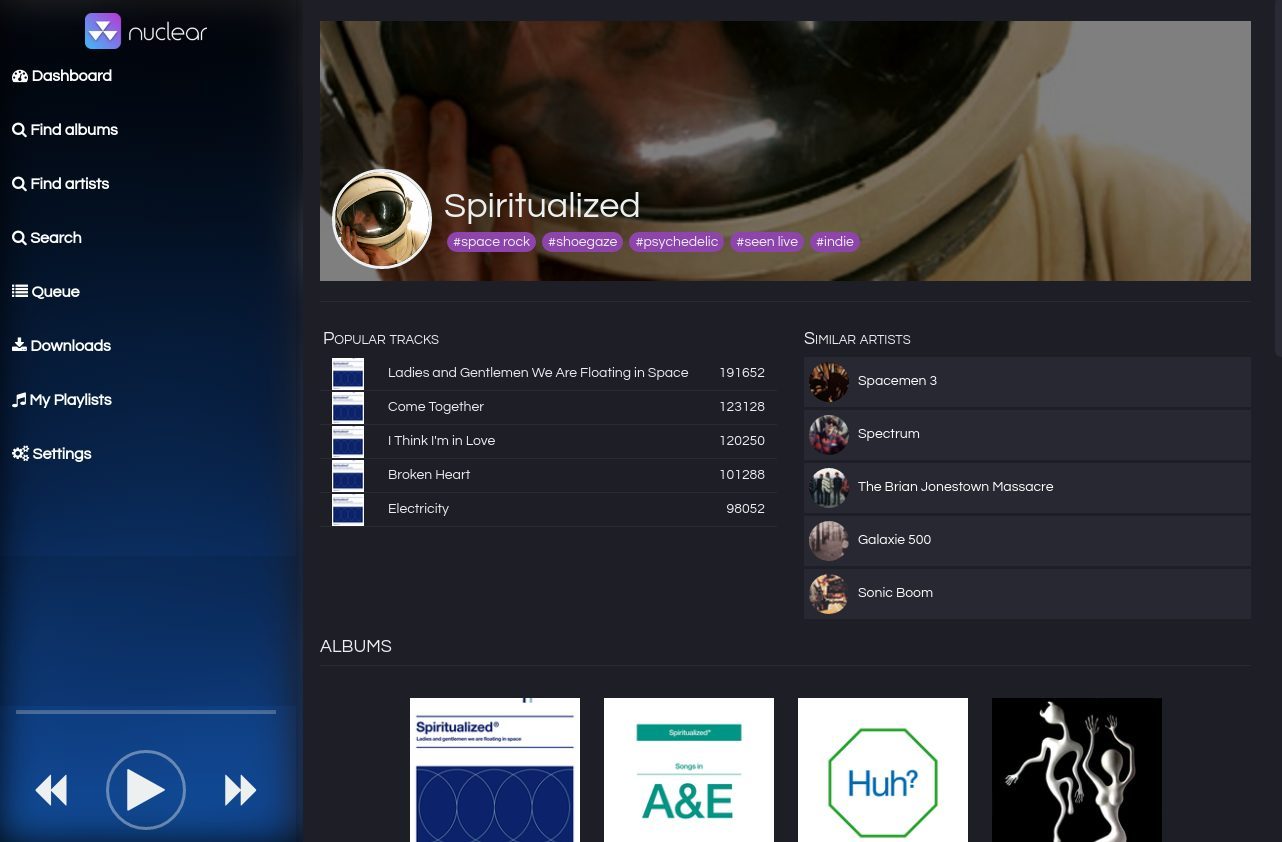Select the #shoegaze tag
The width and height of the screenshot is (1282, 842).
(582, 242)
